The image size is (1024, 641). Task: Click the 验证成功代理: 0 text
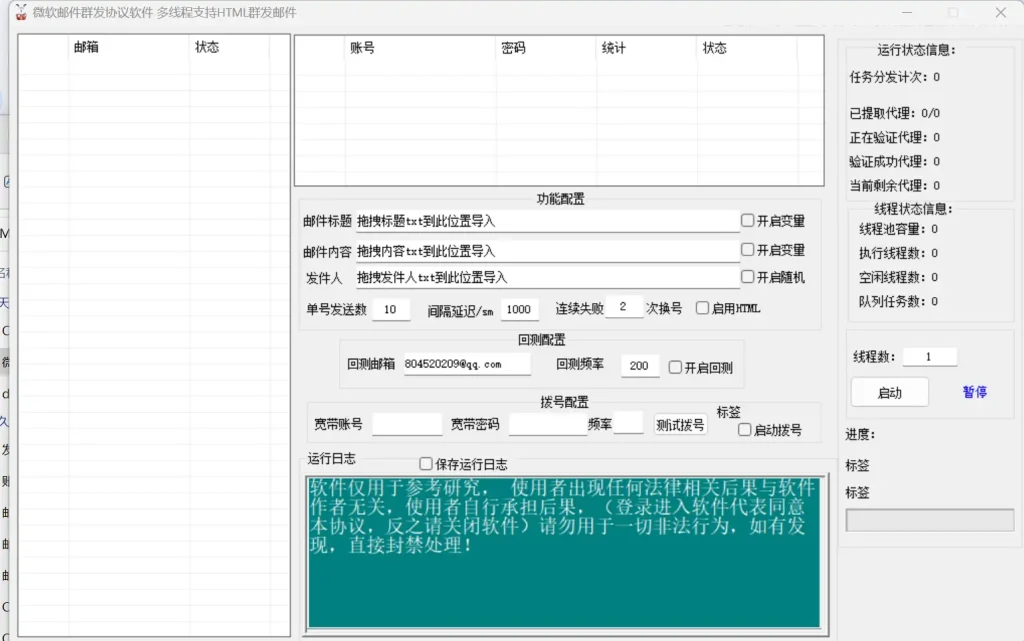[x=894, y=161]
